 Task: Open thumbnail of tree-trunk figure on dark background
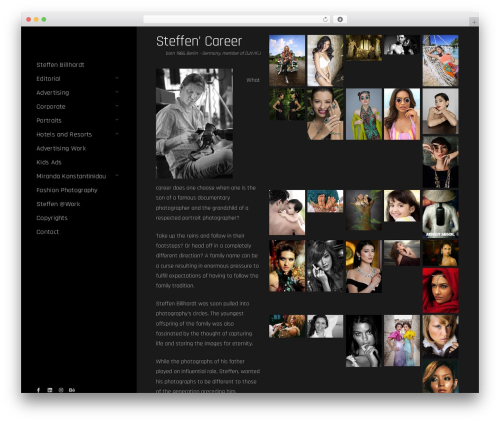tap(364, 210)
